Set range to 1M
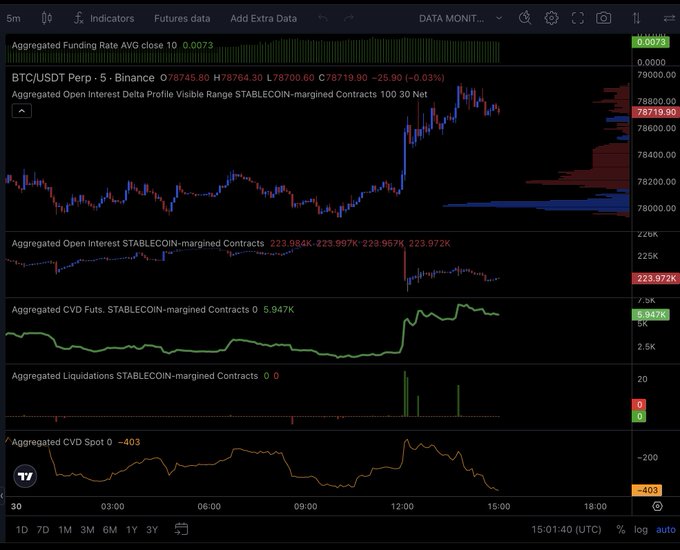This screenshot has height=550, width=680. 65,530
